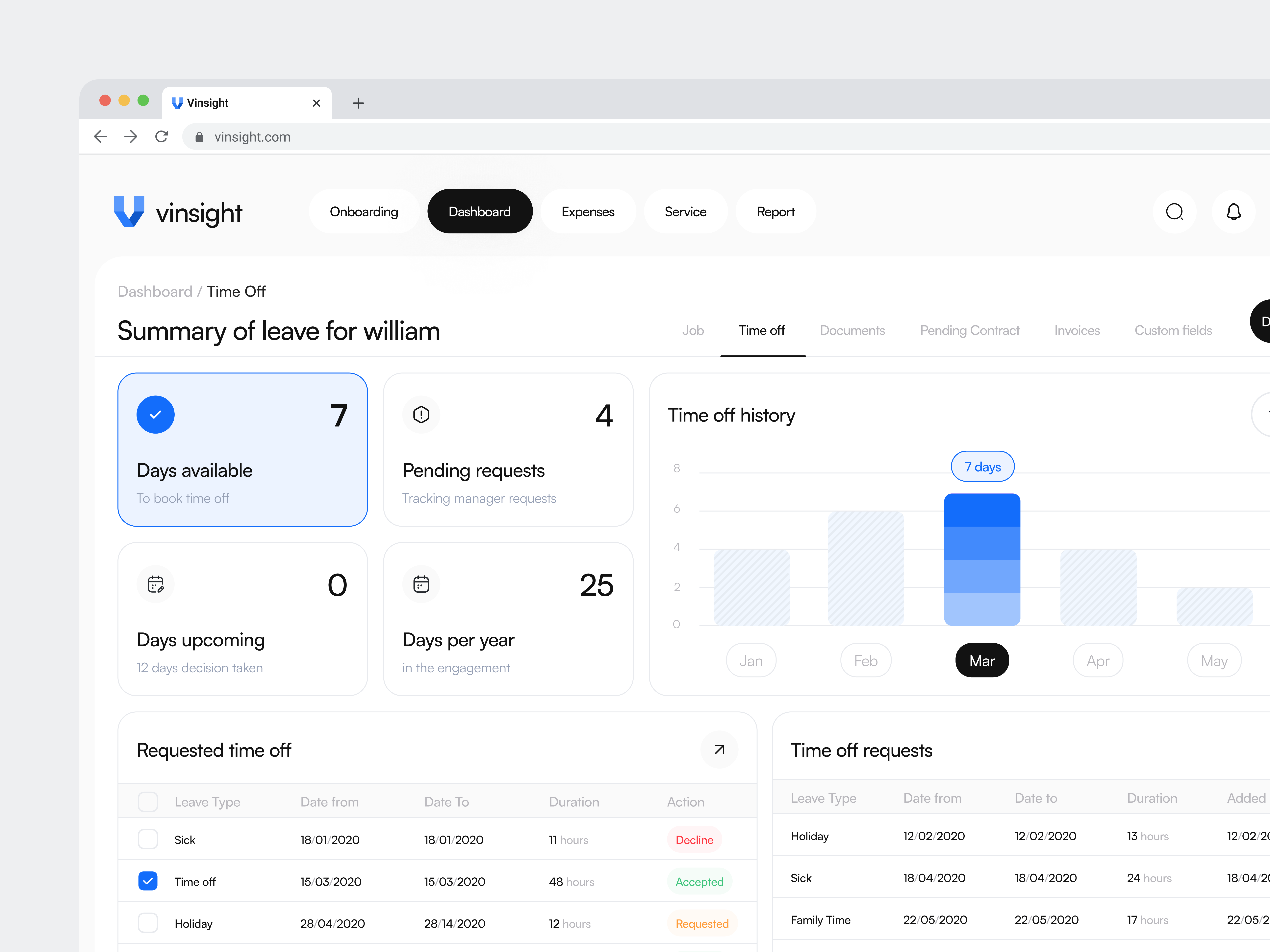Screen dimensions: 1270x952
Task: Check the Sick leave row checkbox
Action: (148, 839)
